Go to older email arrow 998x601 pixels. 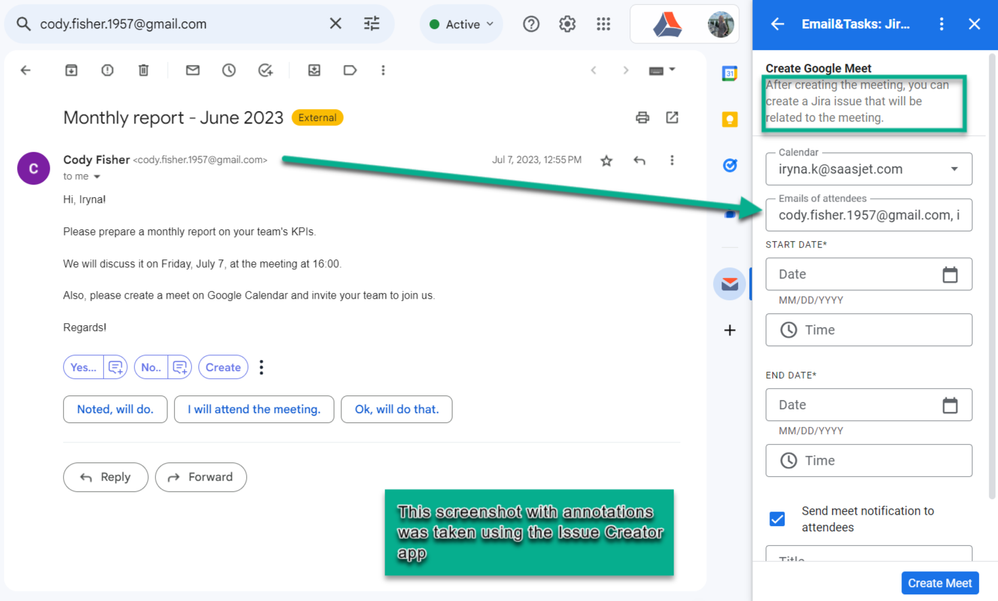coord(626,70)
